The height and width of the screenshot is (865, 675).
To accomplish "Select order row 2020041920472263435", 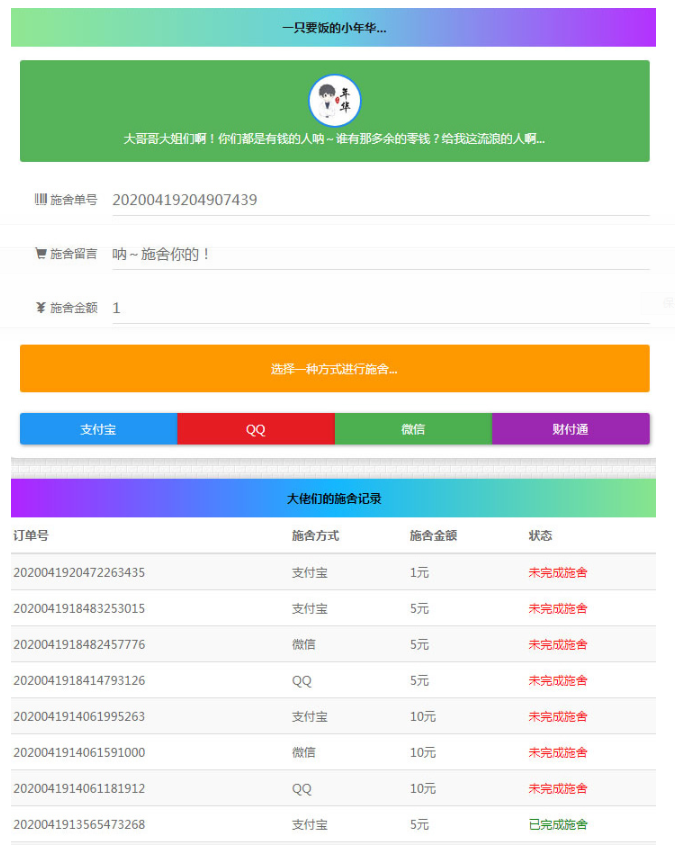I will (79, 572).
